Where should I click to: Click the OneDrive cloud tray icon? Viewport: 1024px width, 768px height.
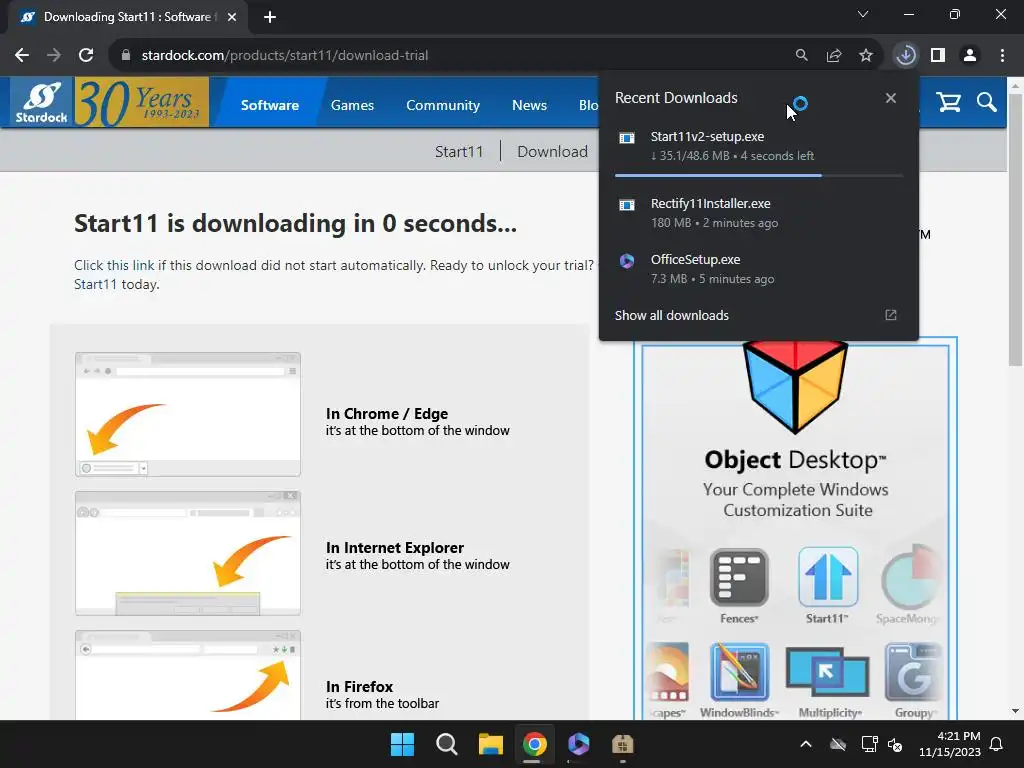coord(838,744)
